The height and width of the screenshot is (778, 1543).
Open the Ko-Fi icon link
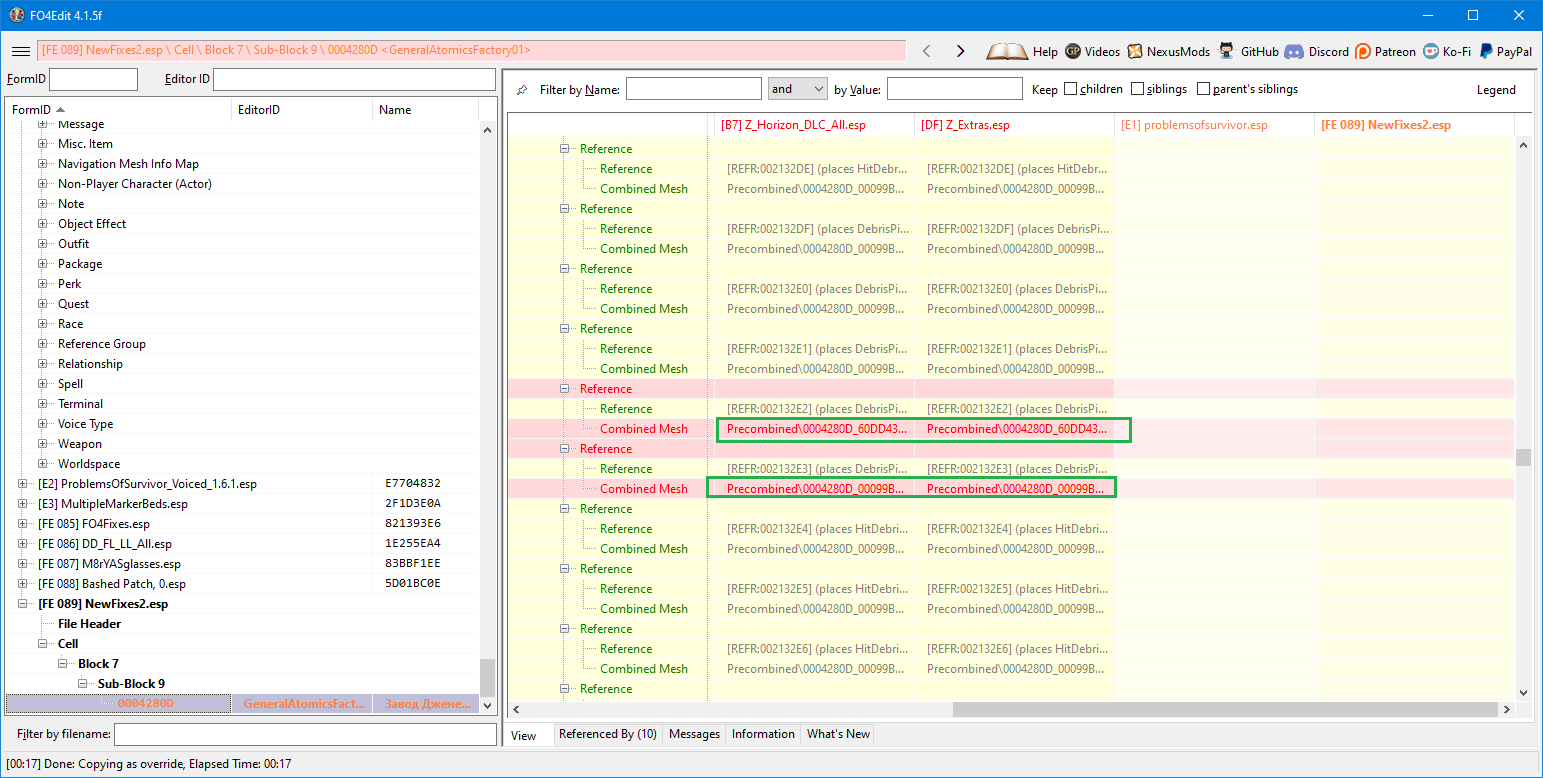pyautogui.click(x=1432, y=51)
